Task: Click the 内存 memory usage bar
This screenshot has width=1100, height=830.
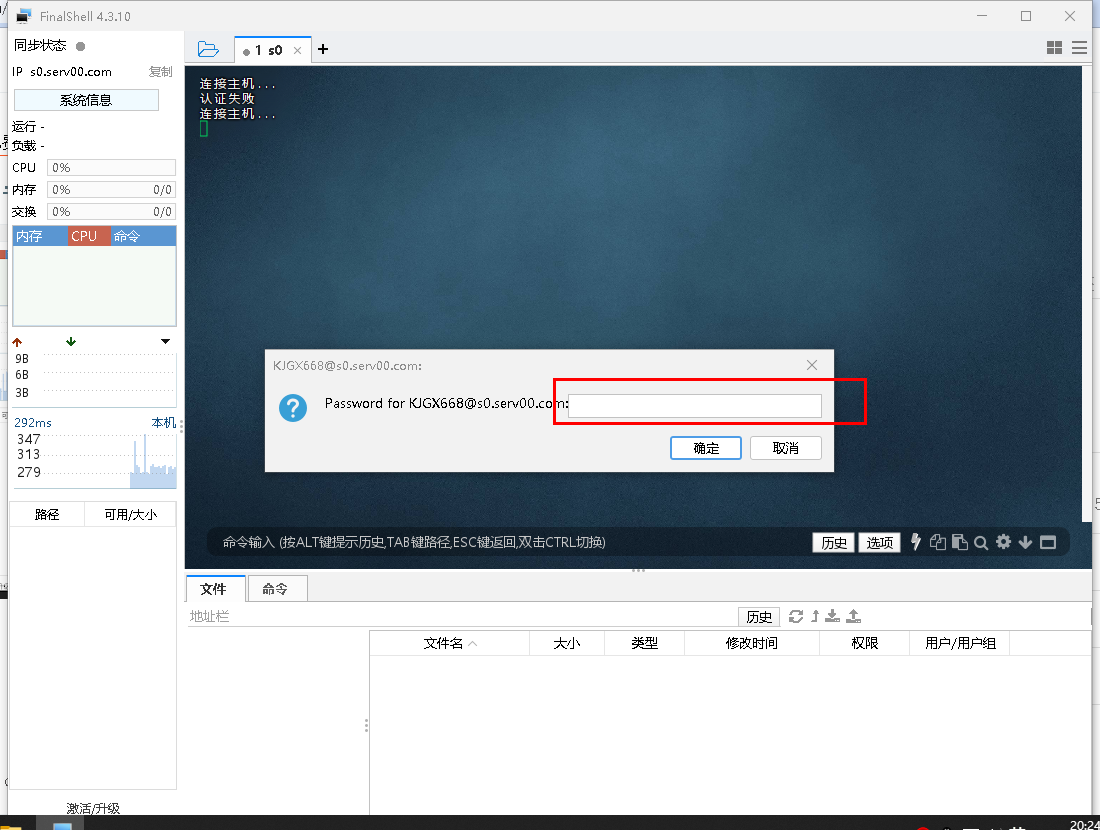Action: (111, 189)
